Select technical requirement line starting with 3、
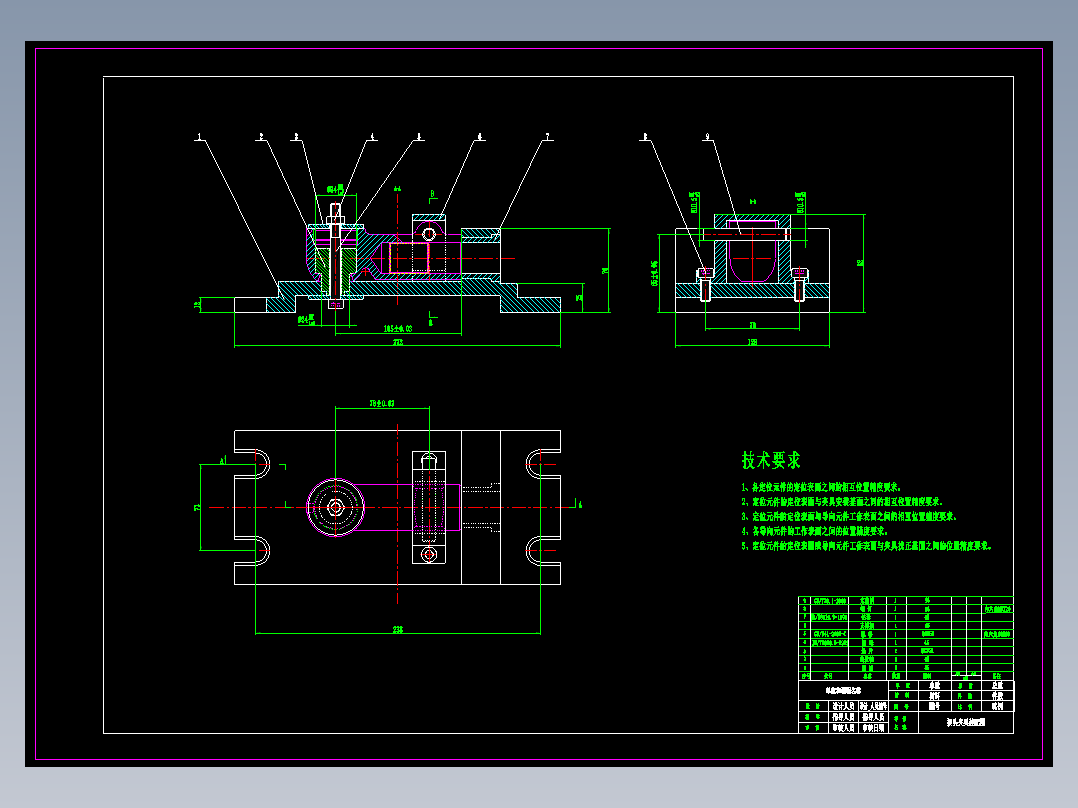1078x808 pixels. (x=848, y=516)
